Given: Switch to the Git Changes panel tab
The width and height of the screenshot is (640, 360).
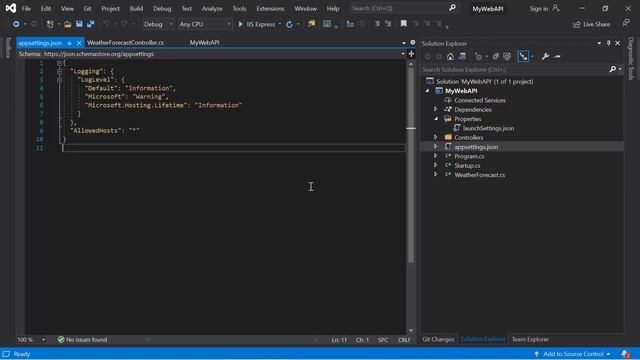Looking at the screenshot, I should click(x=438, y=339).
